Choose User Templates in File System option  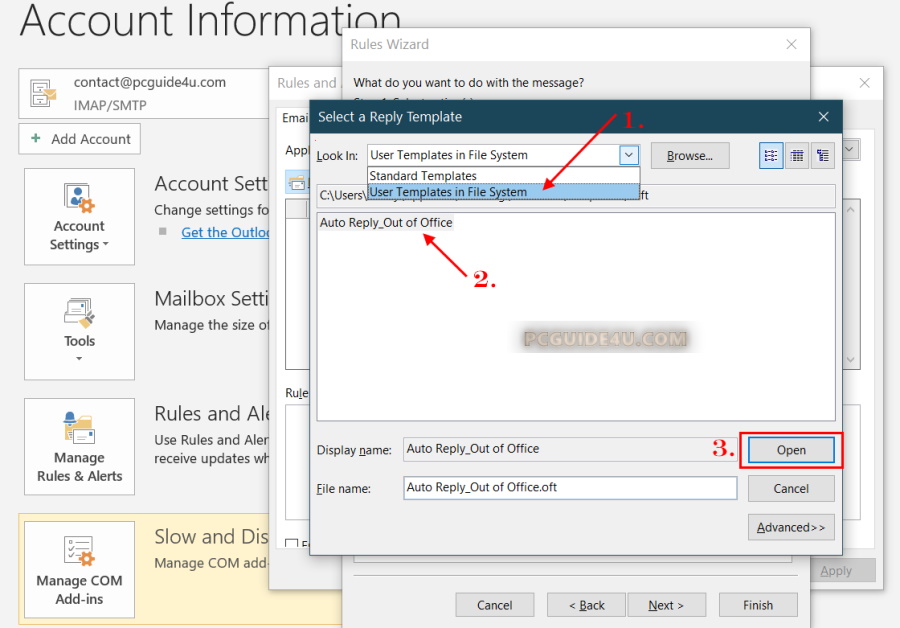coord(448,192)
